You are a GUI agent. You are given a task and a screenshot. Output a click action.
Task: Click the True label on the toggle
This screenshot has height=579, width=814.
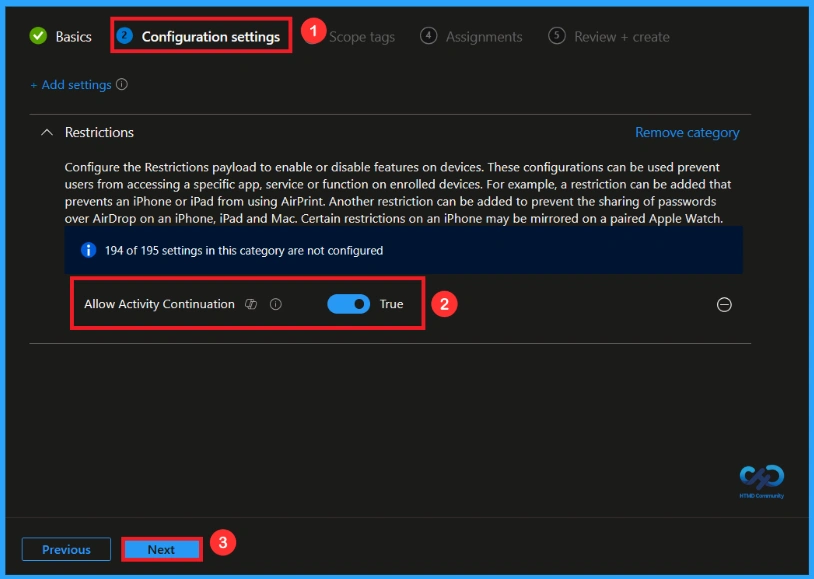pyautogui.click(x=390, y=303)
